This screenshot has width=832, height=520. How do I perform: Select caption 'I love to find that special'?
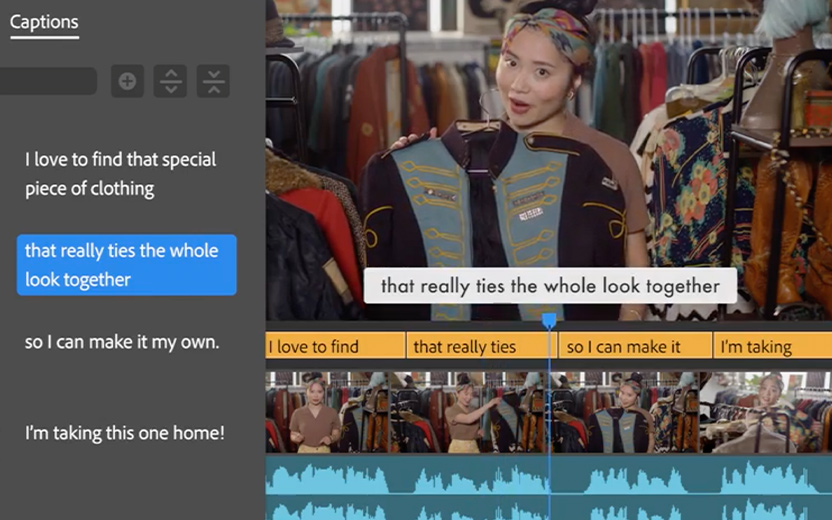click(120, 173)
